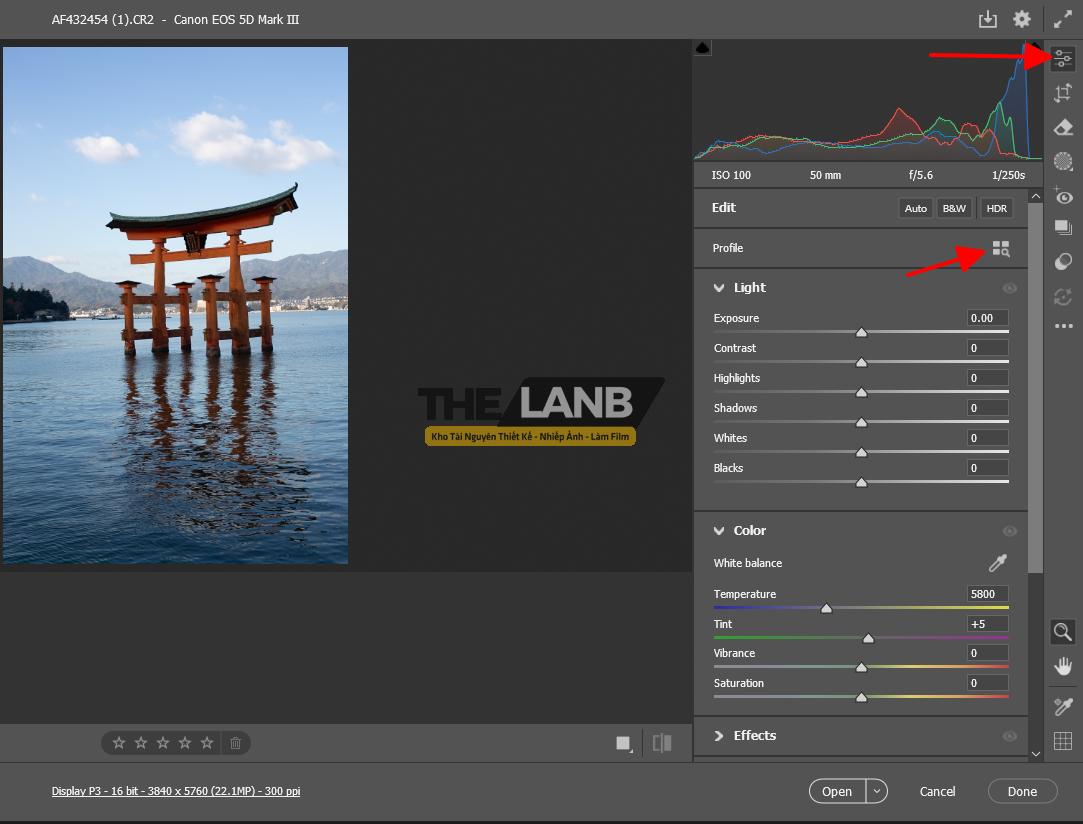Select the Red Eye removal tool
This screenshot has width=1083, height=824.
(1063, 197)
